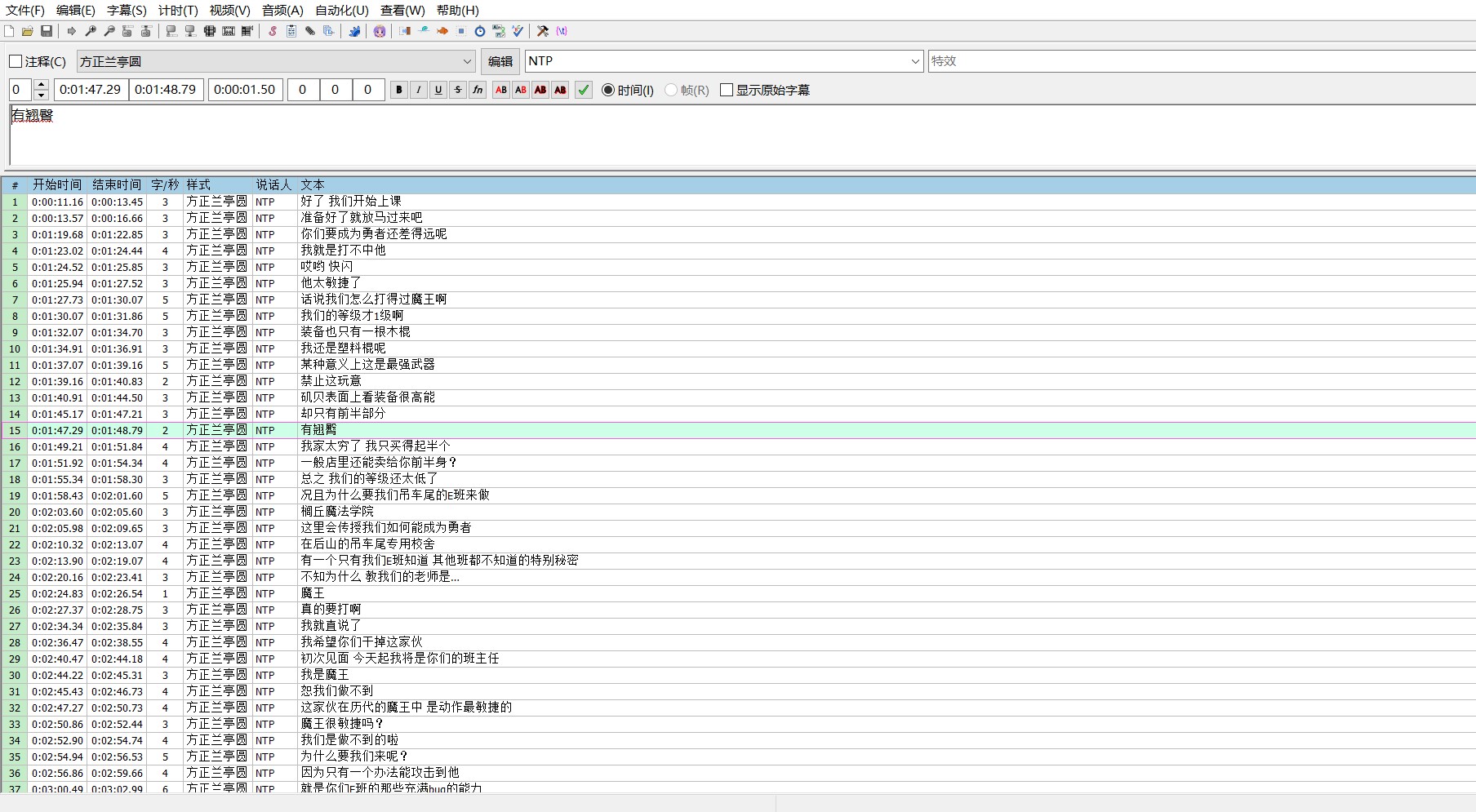Open the Kanji Timer icon
The height and width of the screenshot is (812, 1476).
tap(499, 31)
